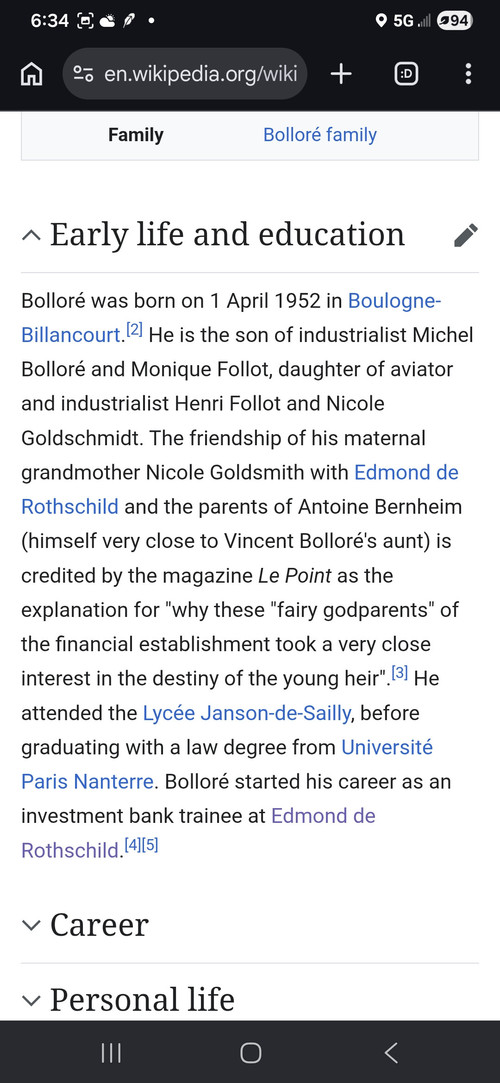This screenshot has width=500, height=1083.
Task: Open the Université Paris Nanterre link
Action: pos(227,764)
